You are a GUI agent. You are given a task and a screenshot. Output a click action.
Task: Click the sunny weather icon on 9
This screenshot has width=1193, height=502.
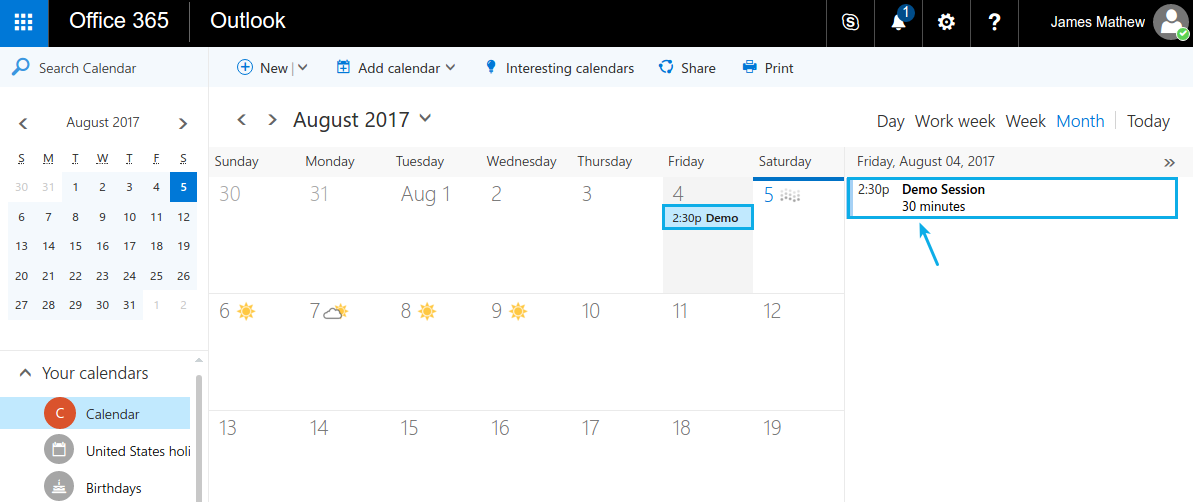pos(518,311)
